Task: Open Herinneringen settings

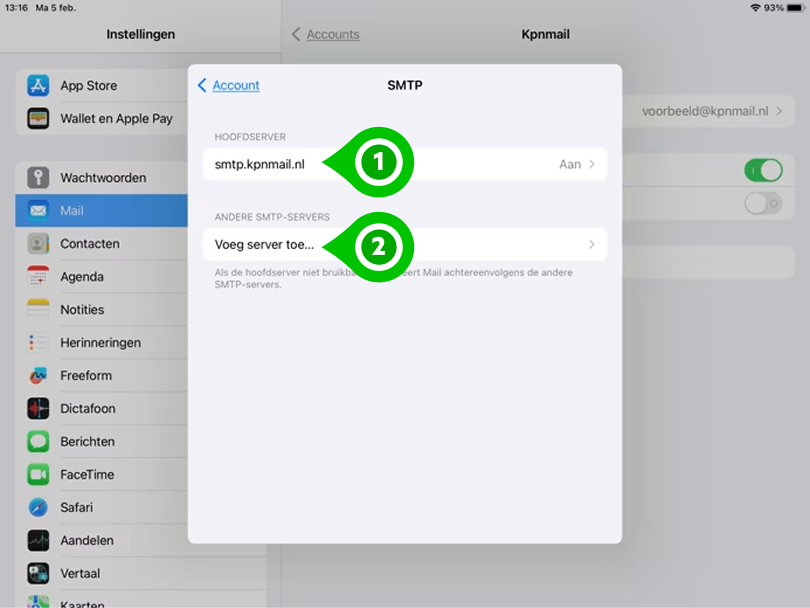Action: (36, 342)
